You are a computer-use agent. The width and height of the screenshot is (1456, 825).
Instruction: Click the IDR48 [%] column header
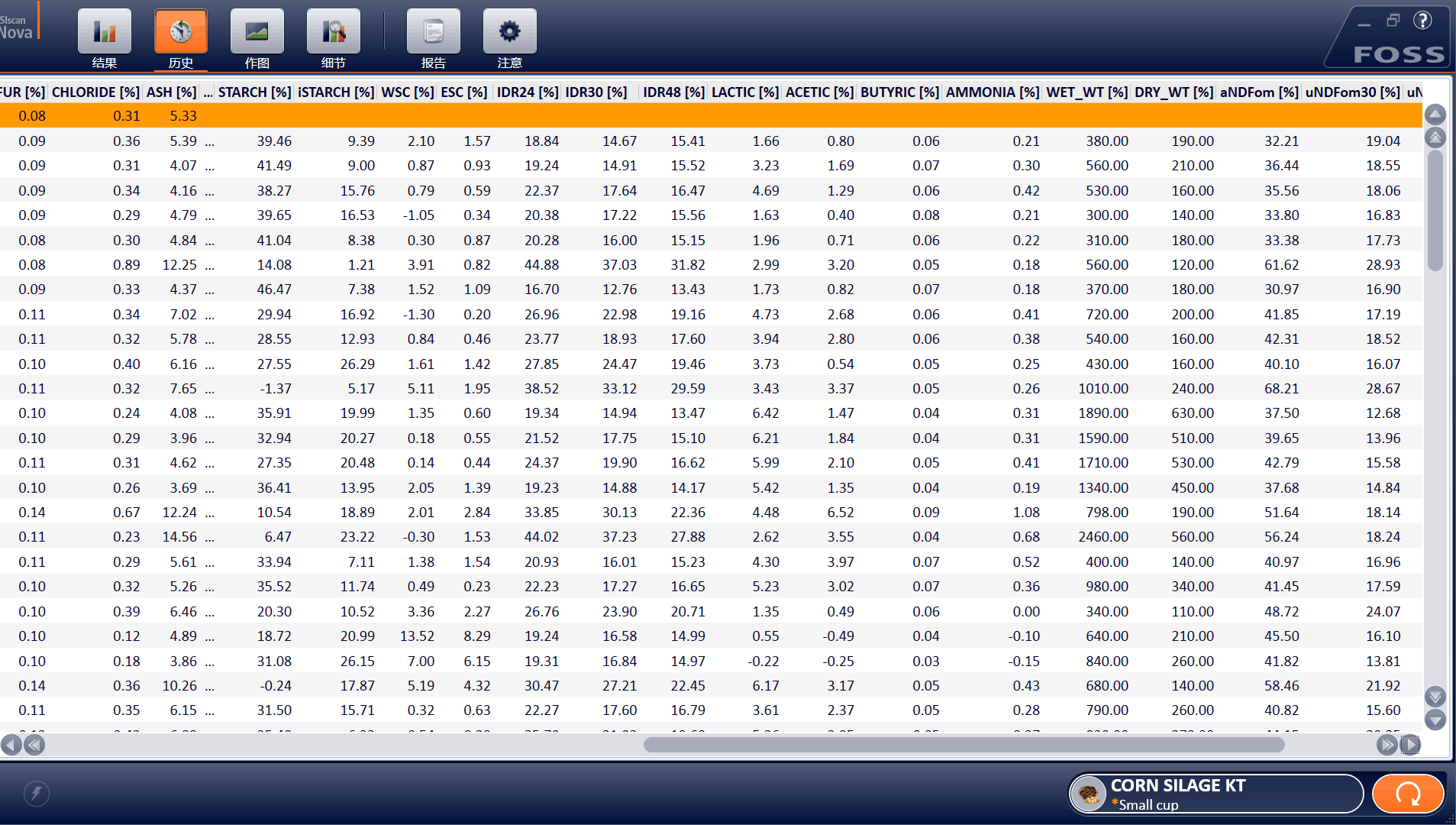pos(674,92)
